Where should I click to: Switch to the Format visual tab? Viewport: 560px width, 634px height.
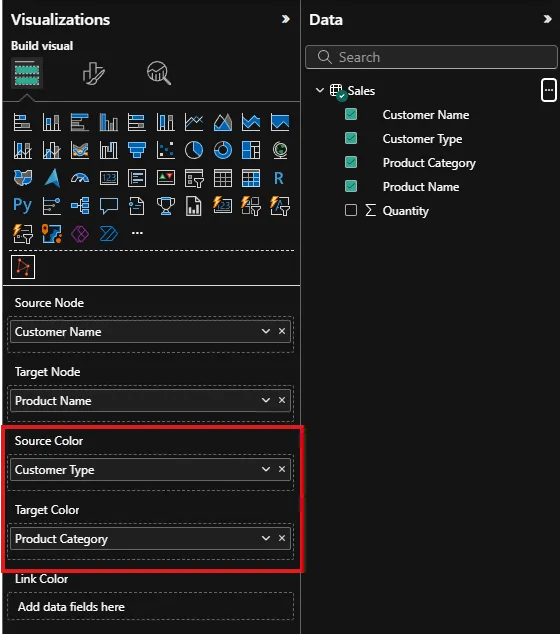(x=93, y=74)
